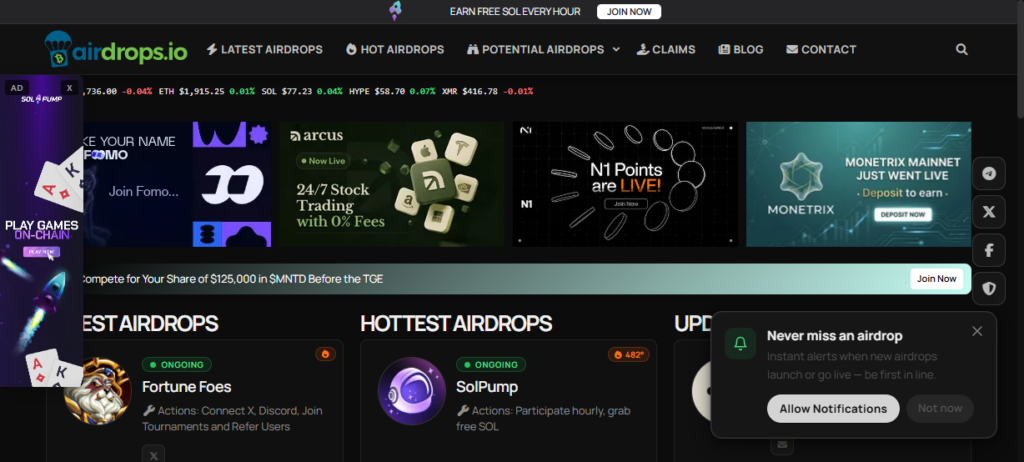This screenshot has width=1024, height=462.
Task: Click the Not now button
Action: (940, 408)
